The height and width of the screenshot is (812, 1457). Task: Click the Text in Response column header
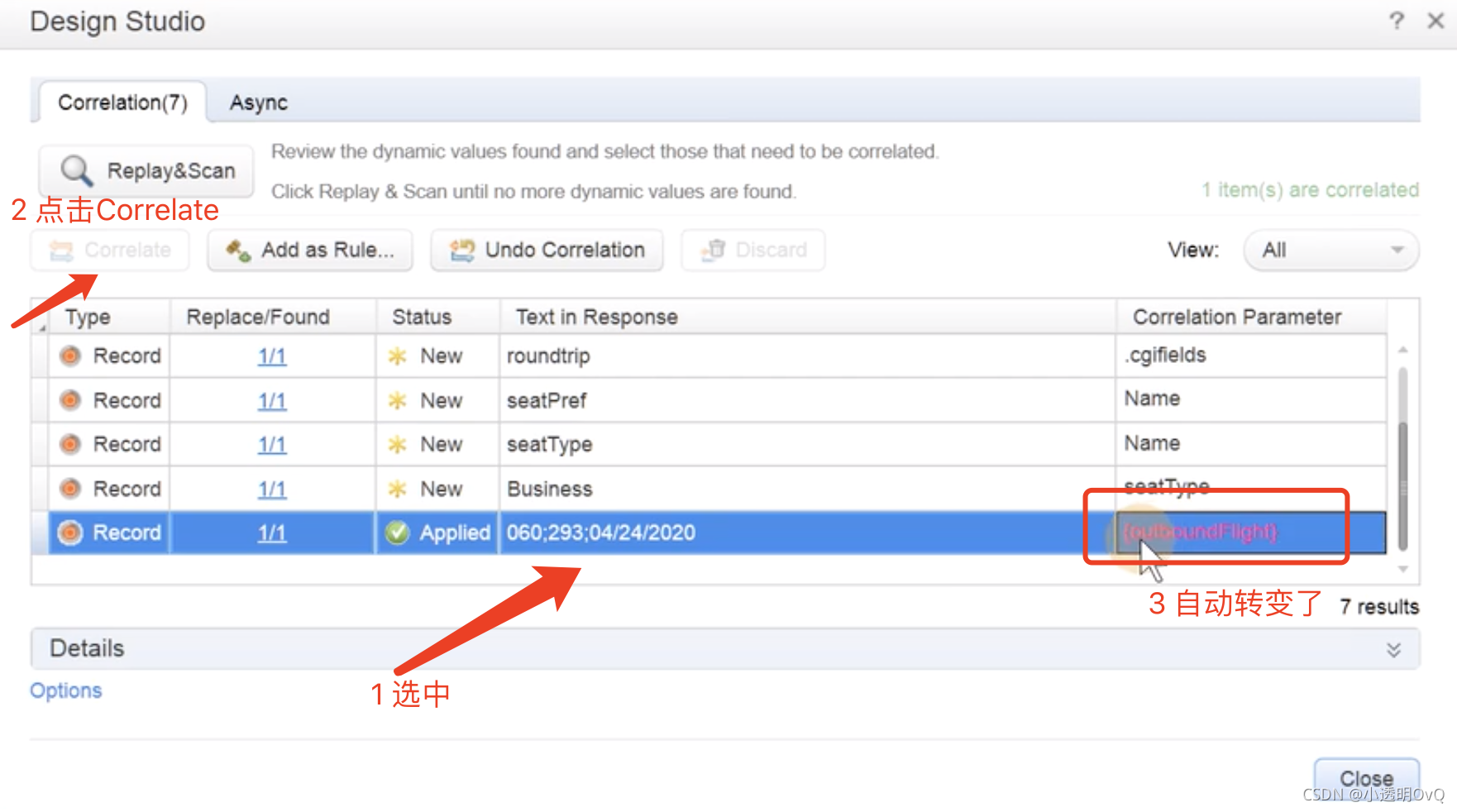pyautogui.click(x=808, y=317)
